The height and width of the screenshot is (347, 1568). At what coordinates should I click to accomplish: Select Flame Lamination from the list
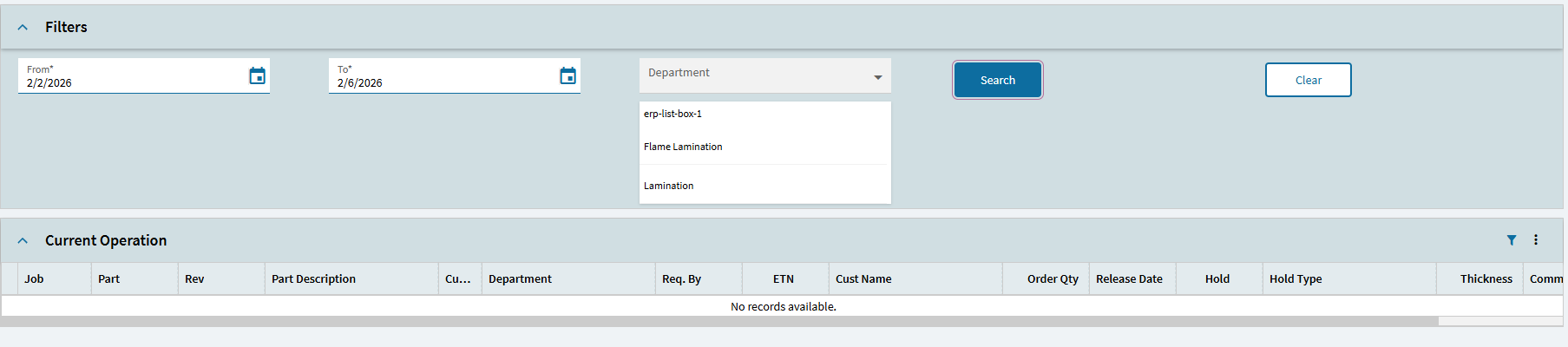683,147
